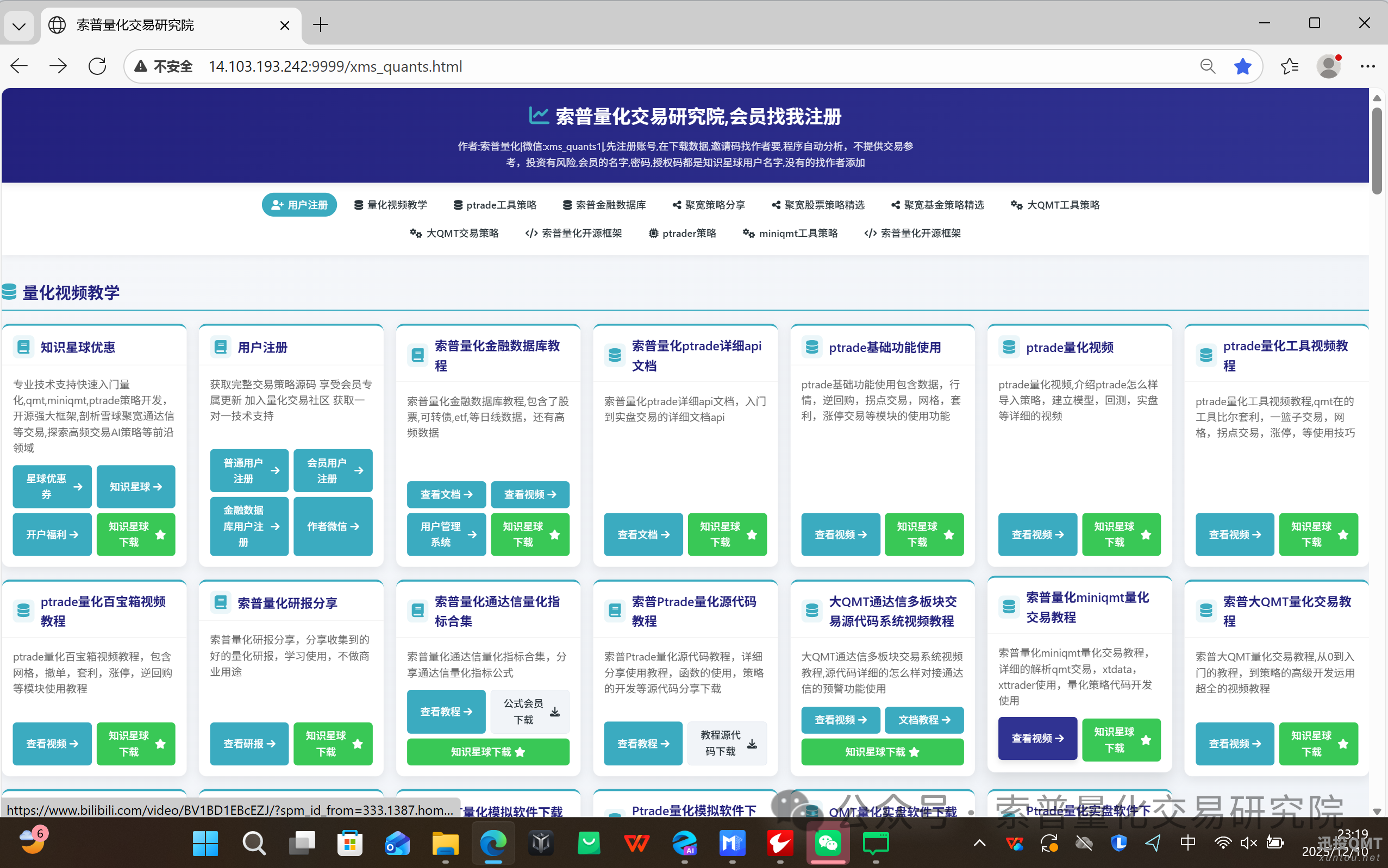1388x868 pixels.
Task: Click the not-secure warning icon
Action: 141,67
